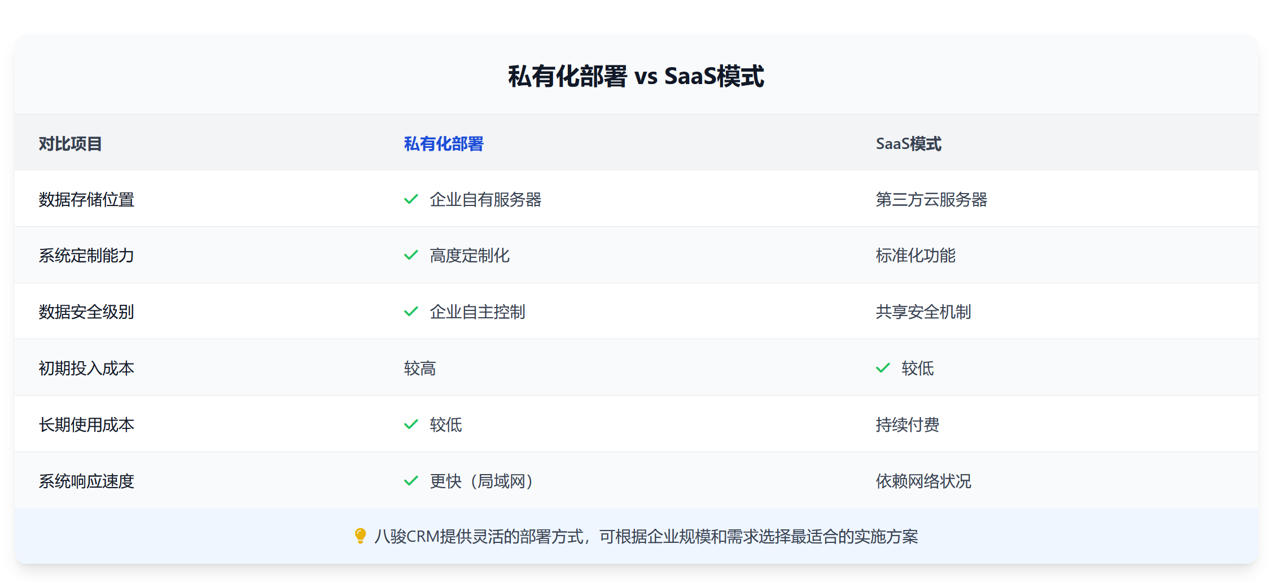Screen dimensions: 1279x583
Task: Select the 依赖网络状况 cell
Action: 923,481
